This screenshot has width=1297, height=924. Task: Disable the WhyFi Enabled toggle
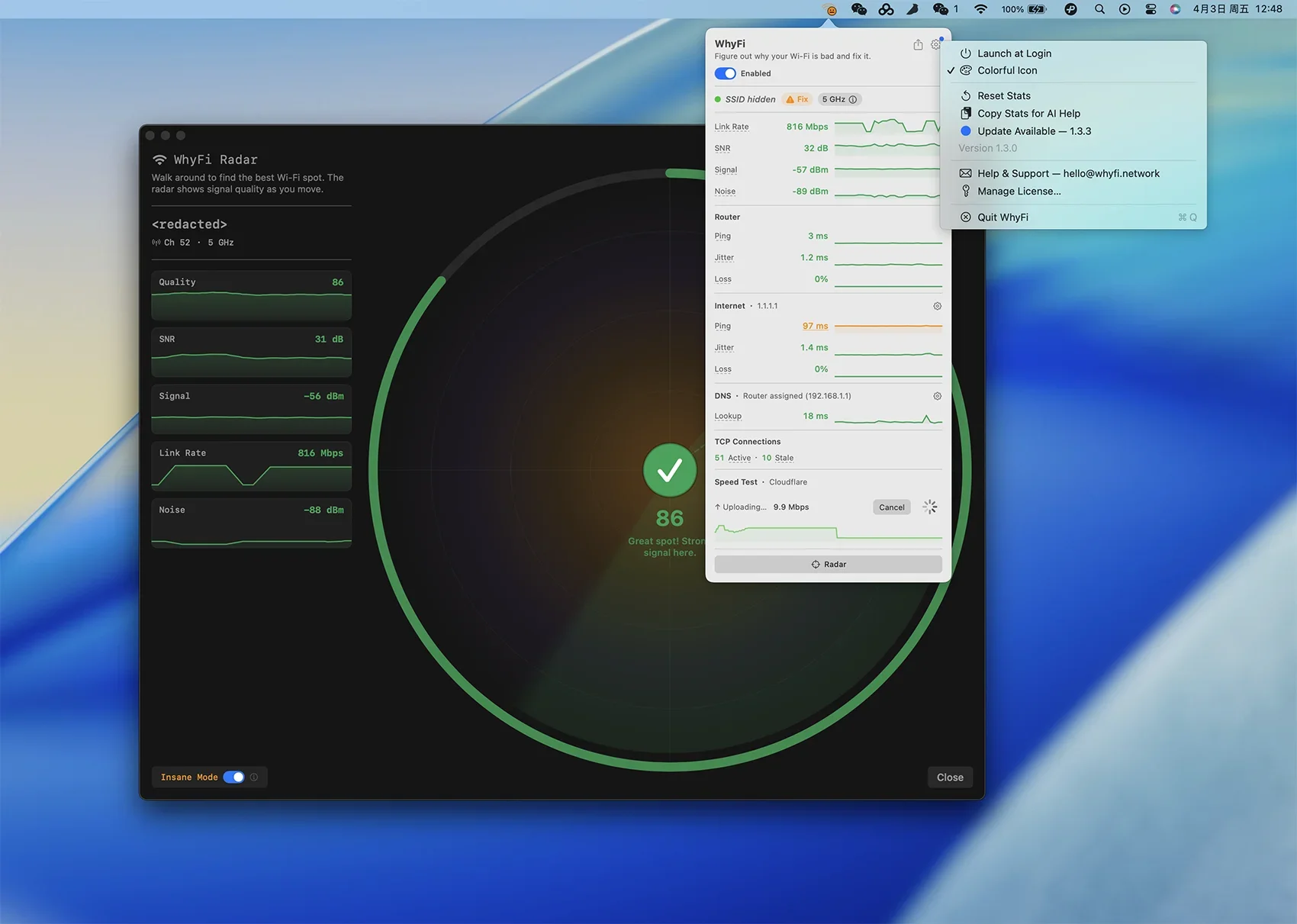pos(725,74)
